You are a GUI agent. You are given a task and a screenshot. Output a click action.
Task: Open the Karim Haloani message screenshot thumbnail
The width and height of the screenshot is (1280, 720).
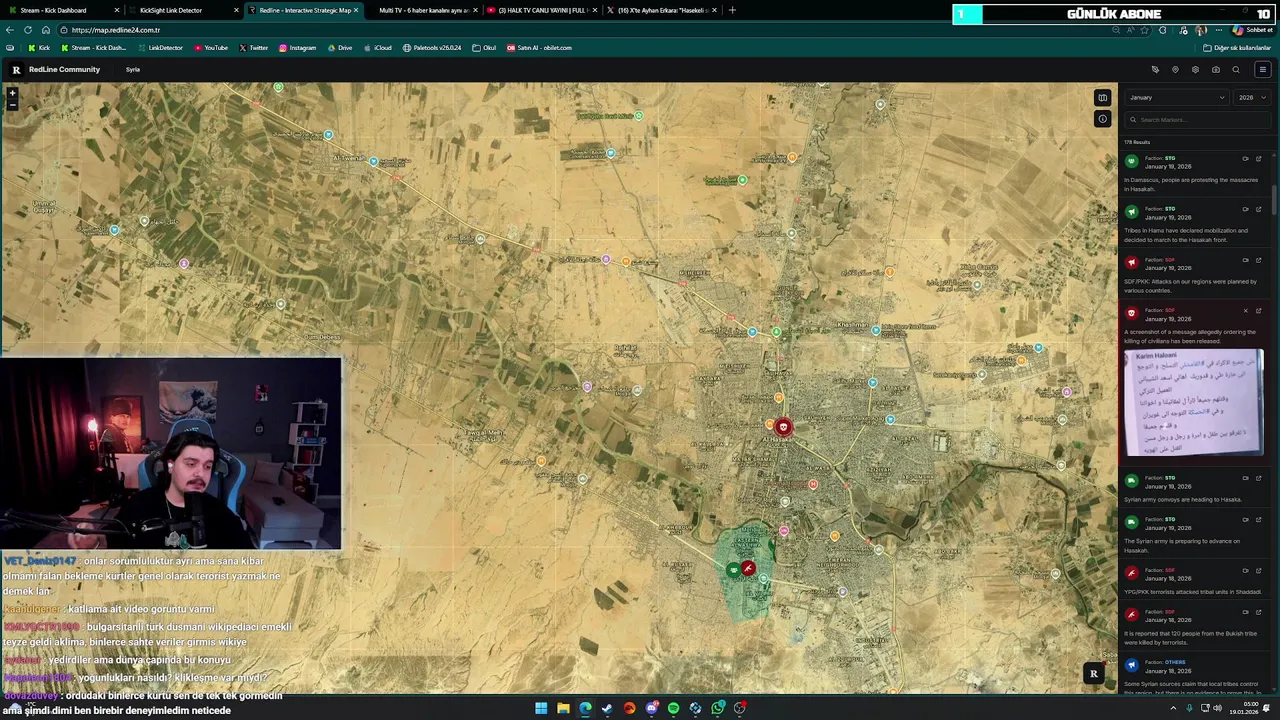[x=1194, y=403]
